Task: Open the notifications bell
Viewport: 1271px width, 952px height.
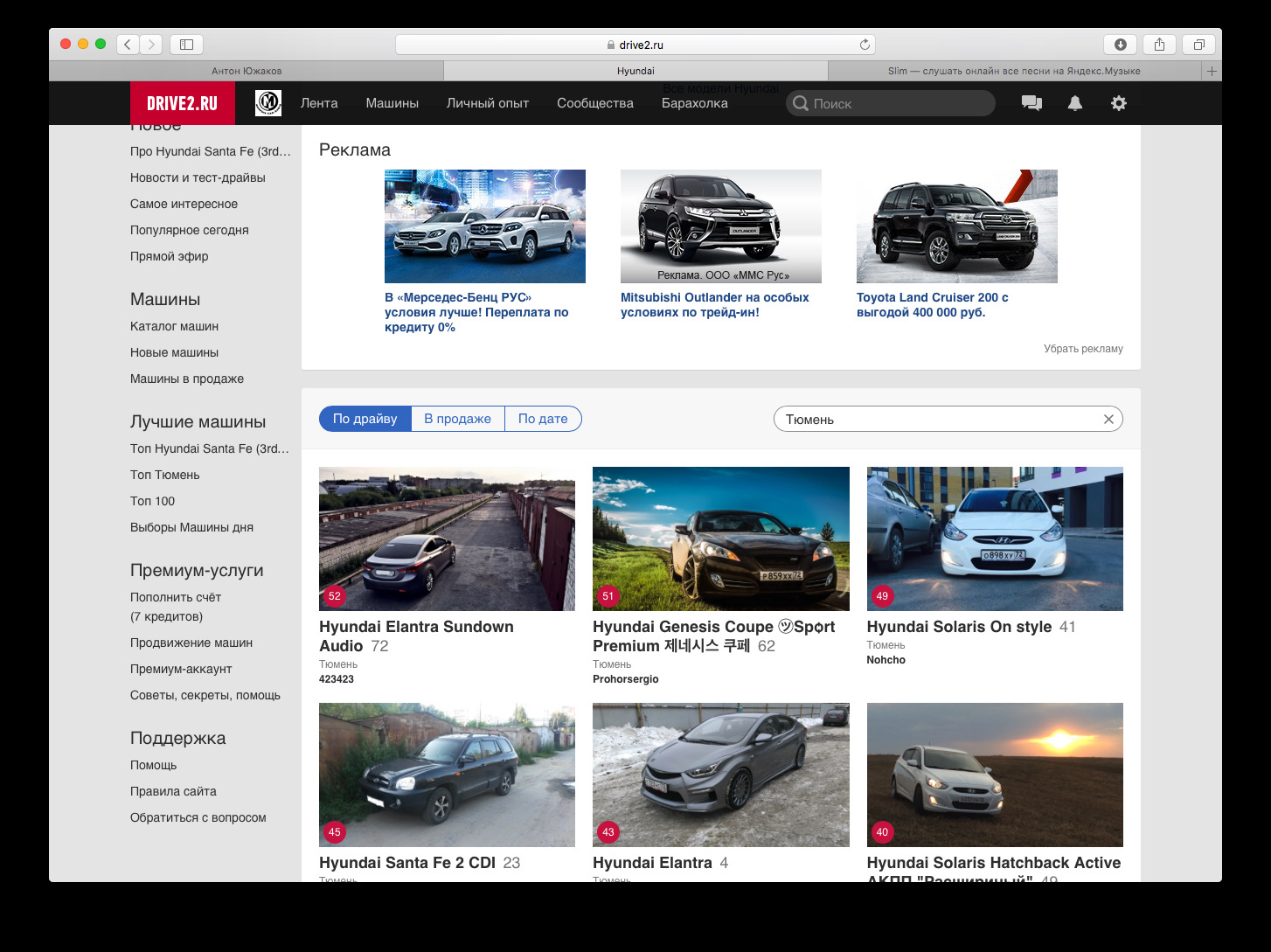Action: [1075, 103]
